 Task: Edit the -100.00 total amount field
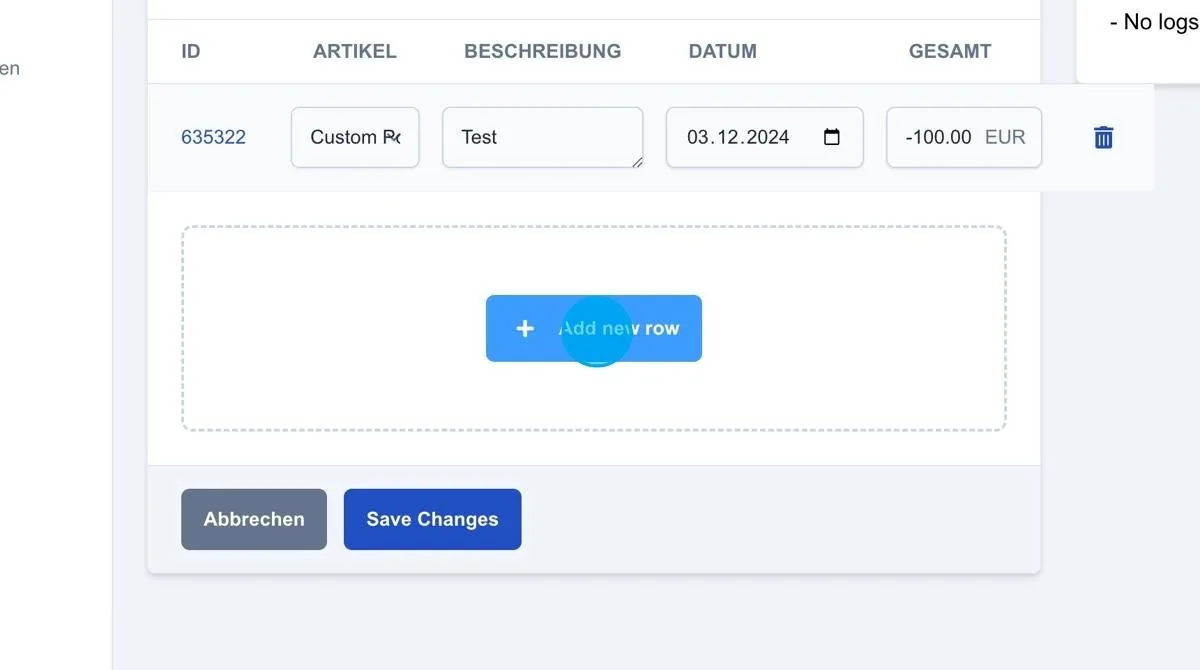click(964, 137)
